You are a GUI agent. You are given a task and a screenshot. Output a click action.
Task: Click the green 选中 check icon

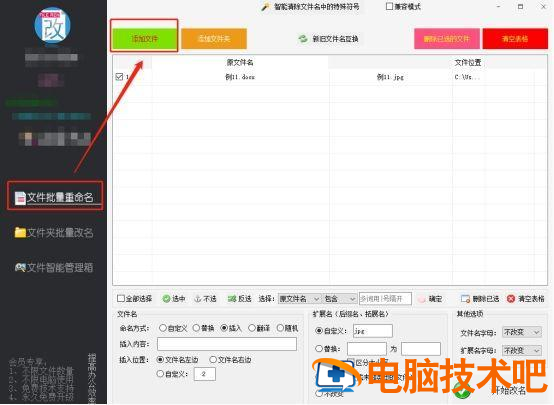166,299
